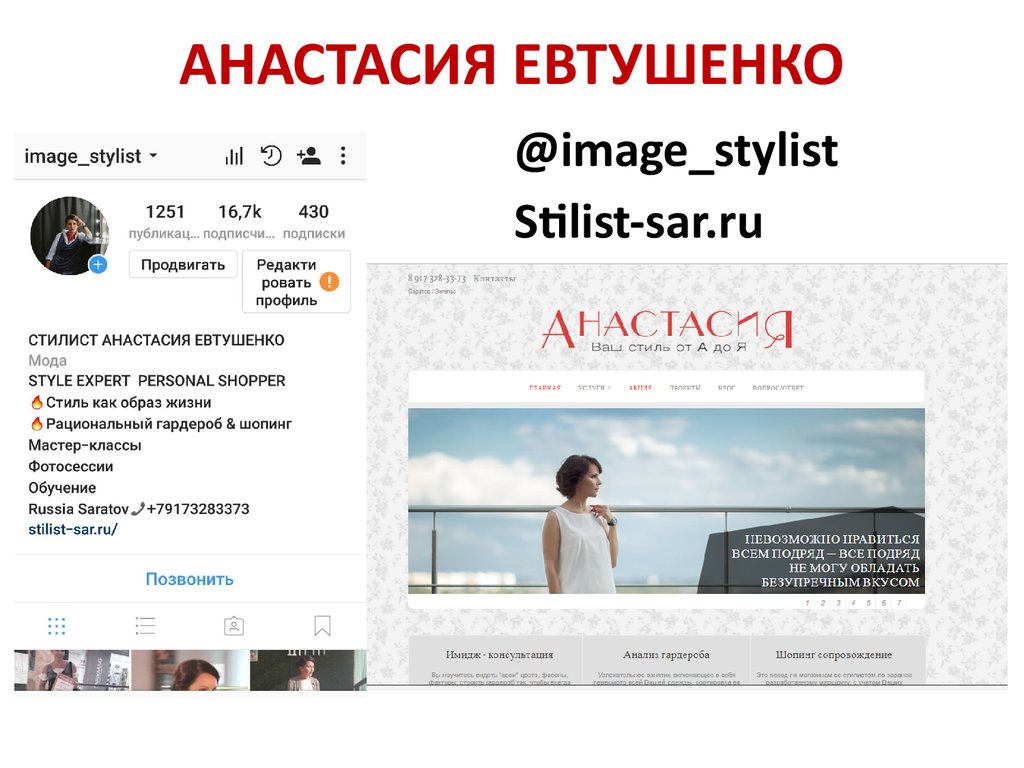
Task: Open the tagged photos icon
Action: 233,625
